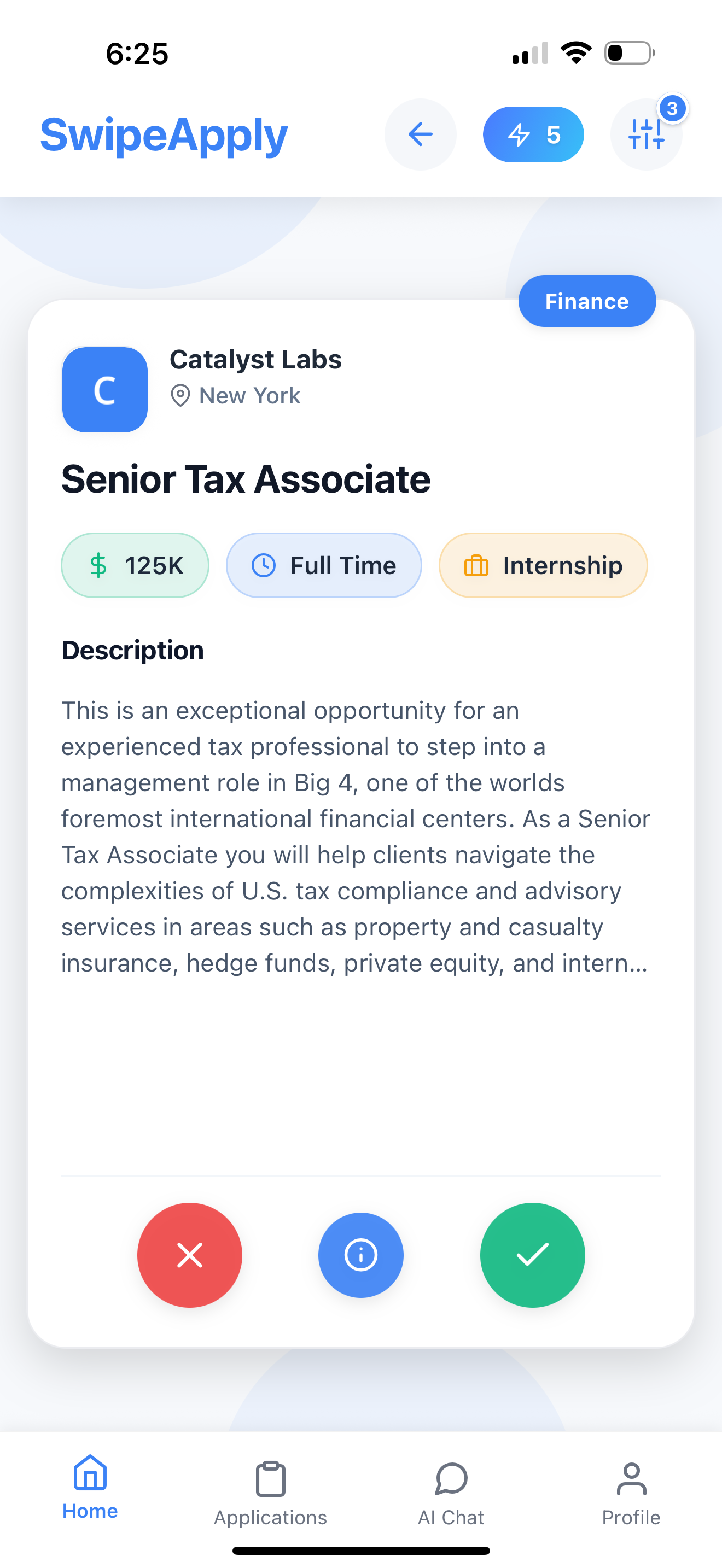722x1568 pixels.
Task: Tap the lightning boost counter pill
Action: pos(533,134)
